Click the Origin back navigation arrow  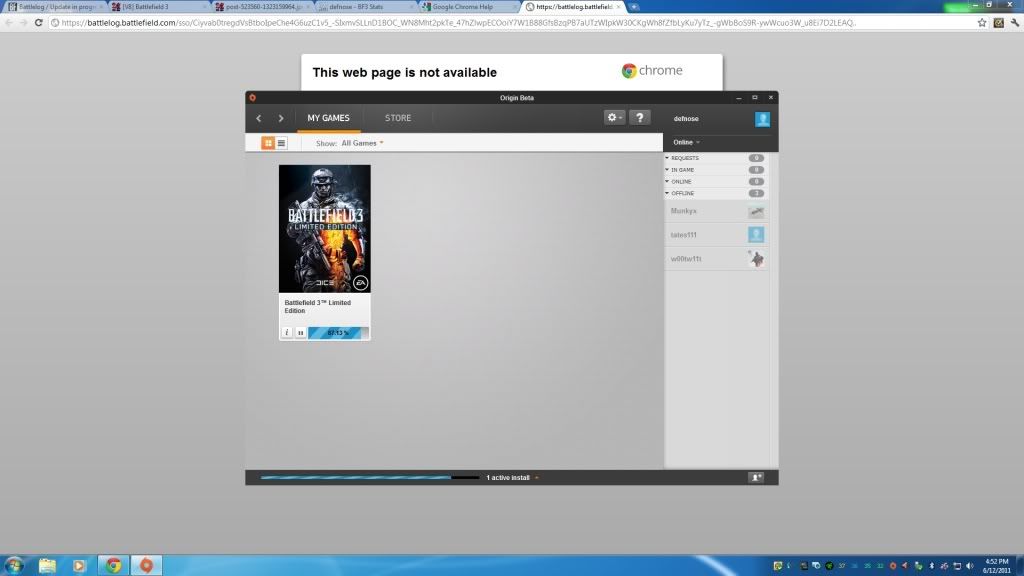259,118
